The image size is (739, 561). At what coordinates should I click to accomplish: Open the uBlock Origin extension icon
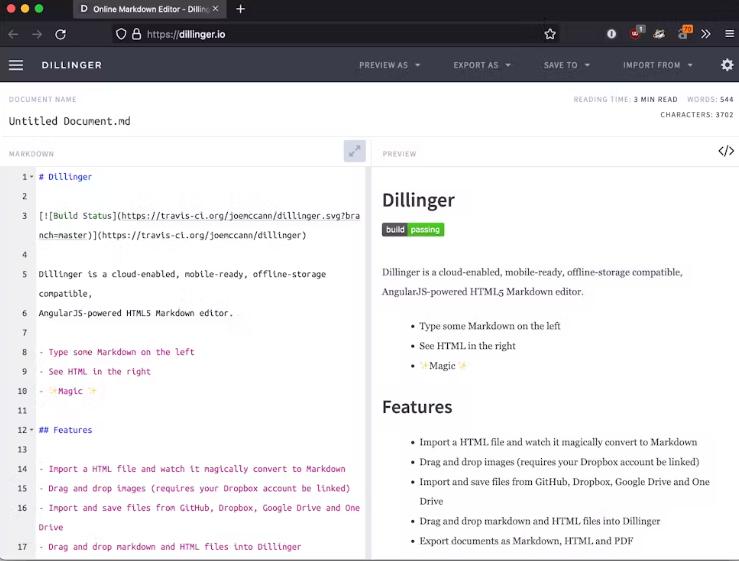click(x=637, y=33)
